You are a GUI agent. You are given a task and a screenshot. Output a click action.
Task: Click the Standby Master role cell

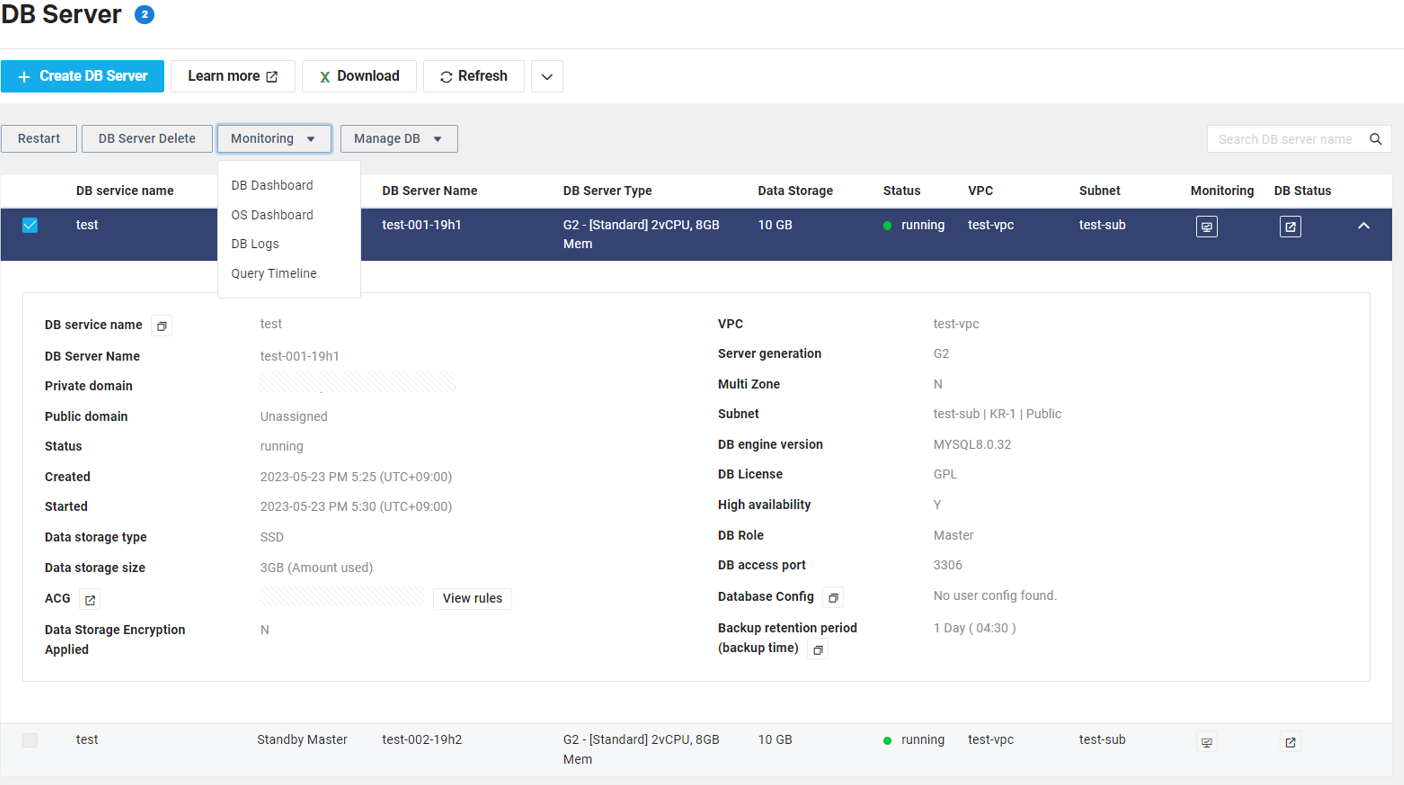pyautogui.click(x=302, y=740)
